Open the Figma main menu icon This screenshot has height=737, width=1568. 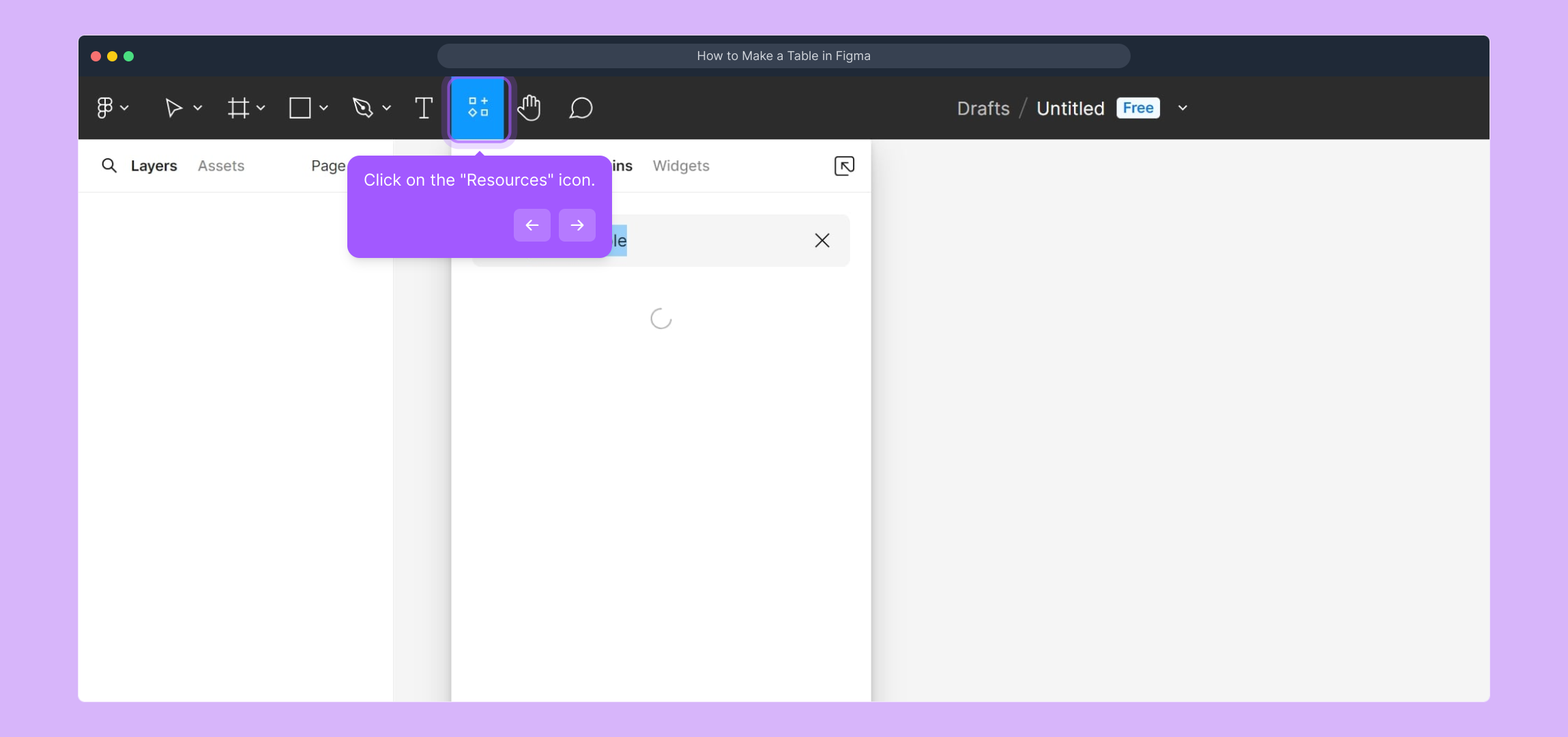(x=104, y=108)
